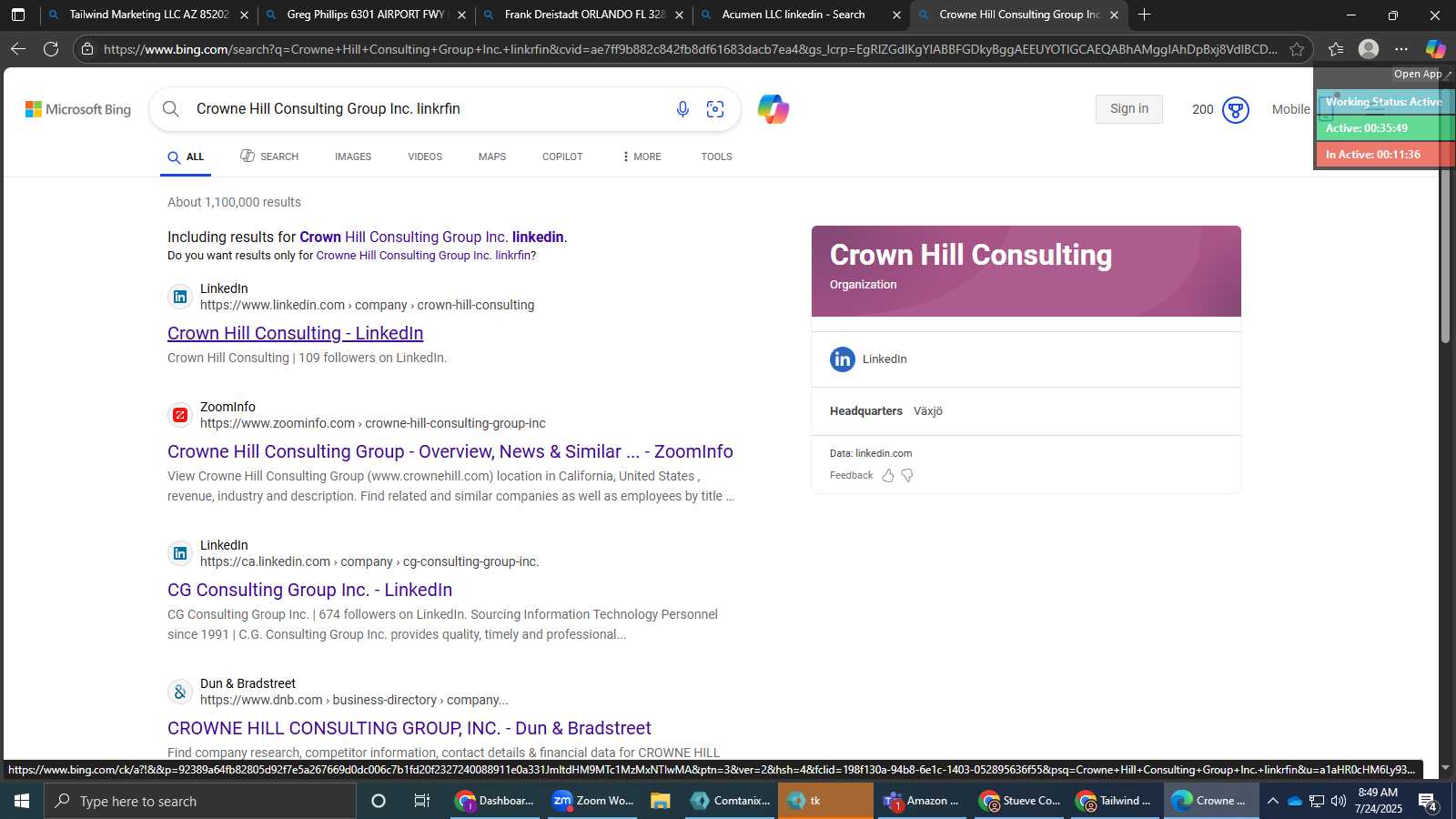Open Task View icon on taskbar
Screen dimensions: 1456x819
coord(422,801)
